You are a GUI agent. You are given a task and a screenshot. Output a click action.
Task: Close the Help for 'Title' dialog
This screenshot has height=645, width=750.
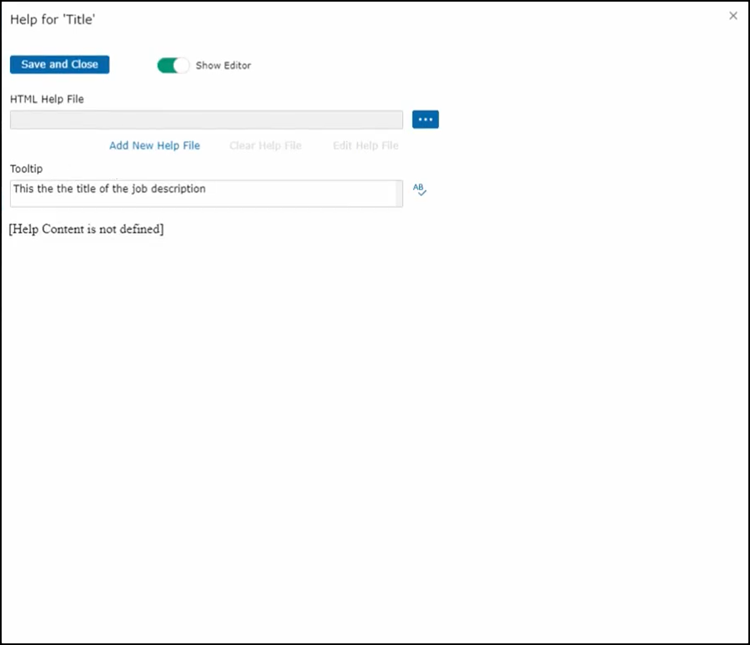tap(733, 16)
